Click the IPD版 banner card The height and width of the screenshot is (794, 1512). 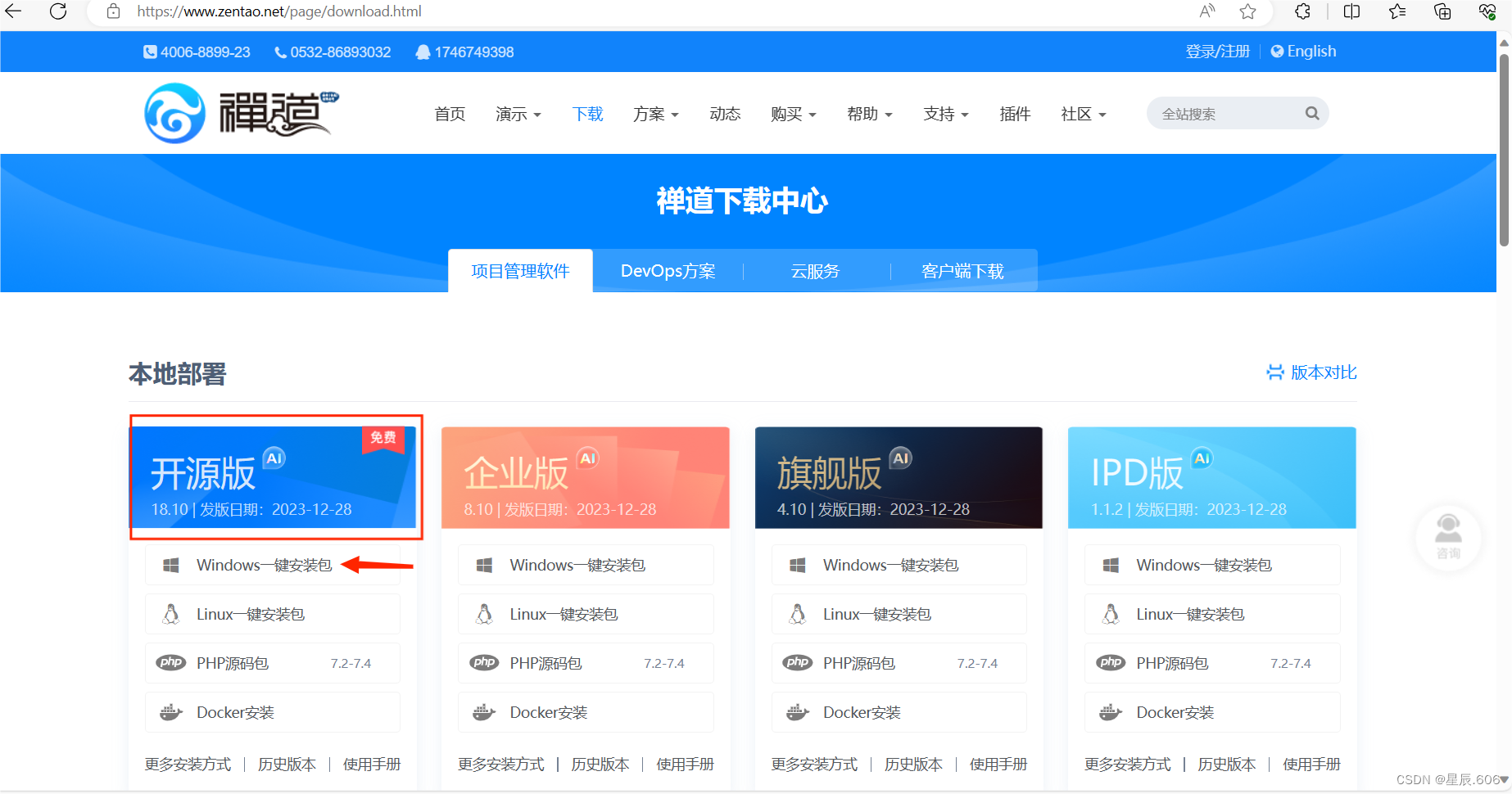point(1212,477)
